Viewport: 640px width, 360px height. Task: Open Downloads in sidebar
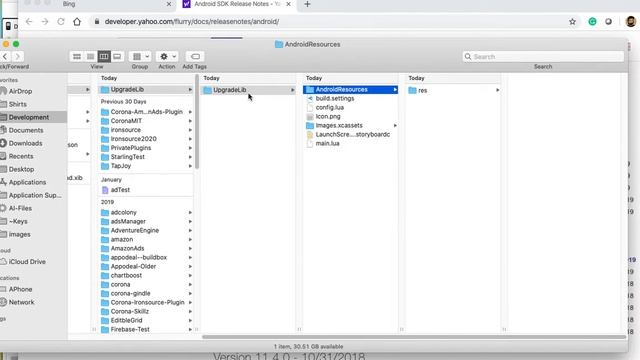(x=25, y=143)
